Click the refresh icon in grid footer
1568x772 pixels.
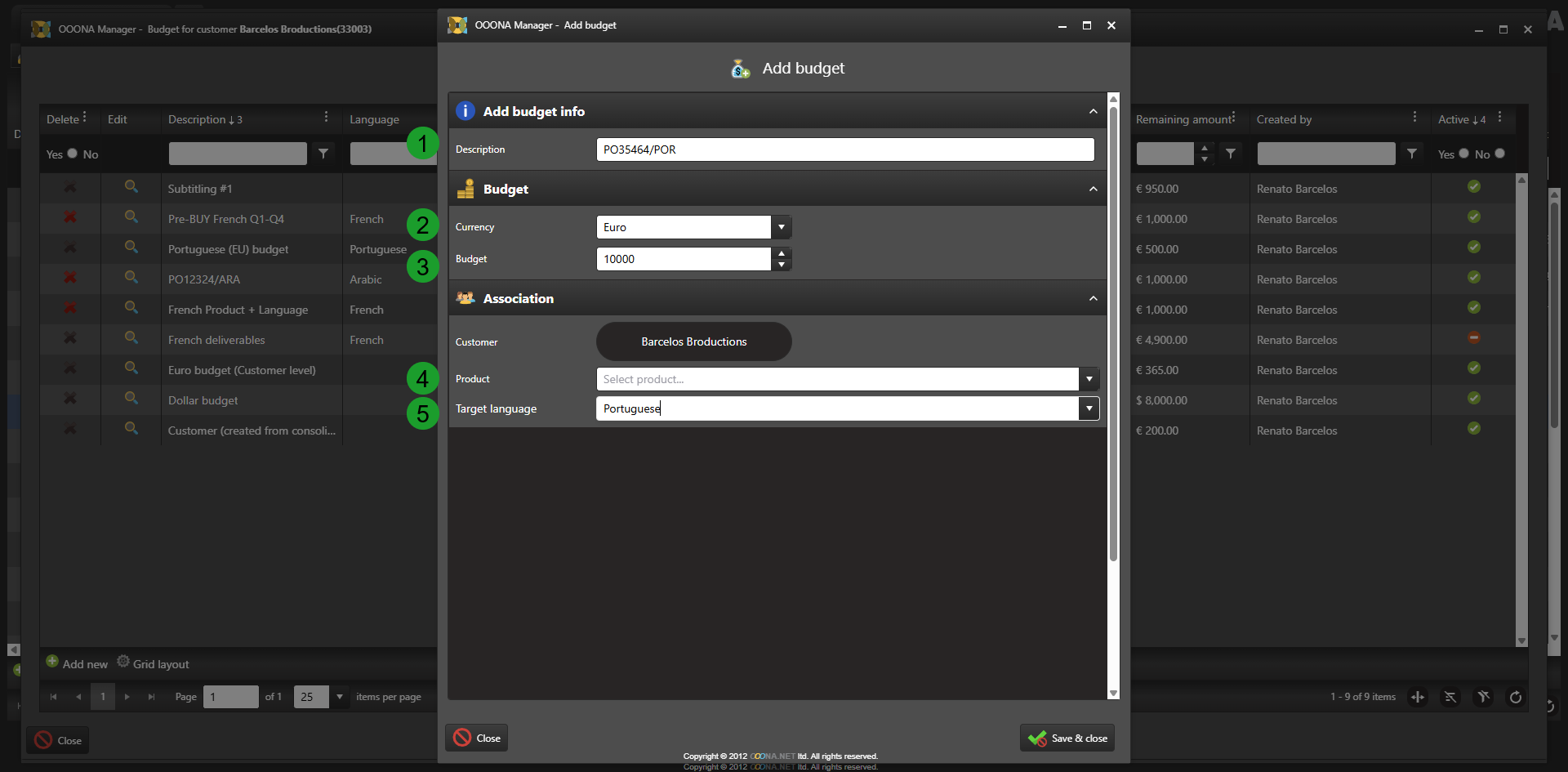[x=1515, y=697]
